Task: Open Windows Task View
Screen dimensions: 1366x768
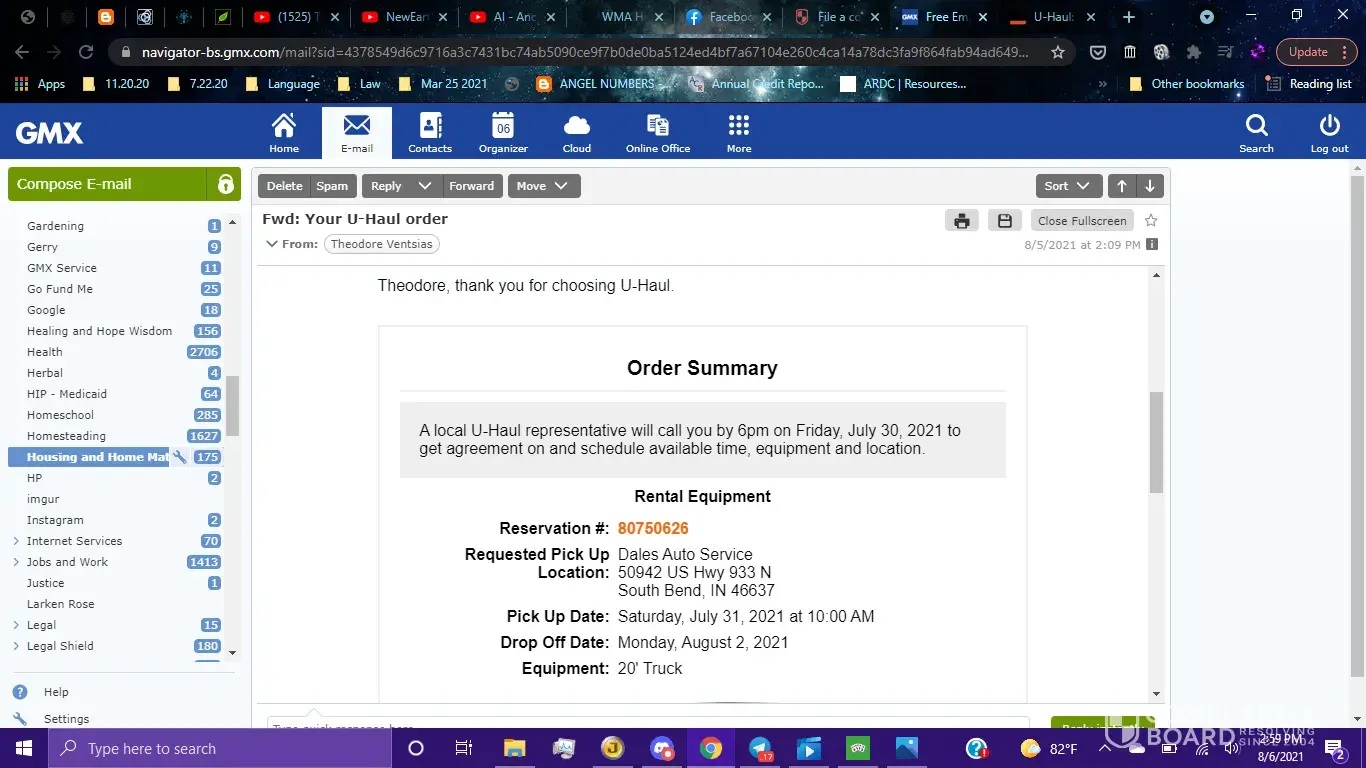Action: coord(464,748)
